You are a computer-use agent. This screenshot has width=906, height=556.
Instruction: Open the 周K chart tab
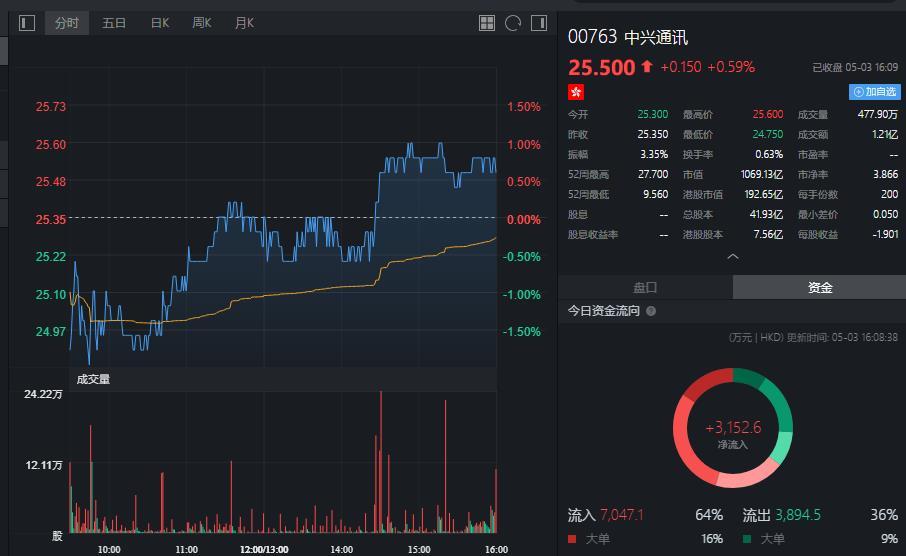tap(202, 23)
